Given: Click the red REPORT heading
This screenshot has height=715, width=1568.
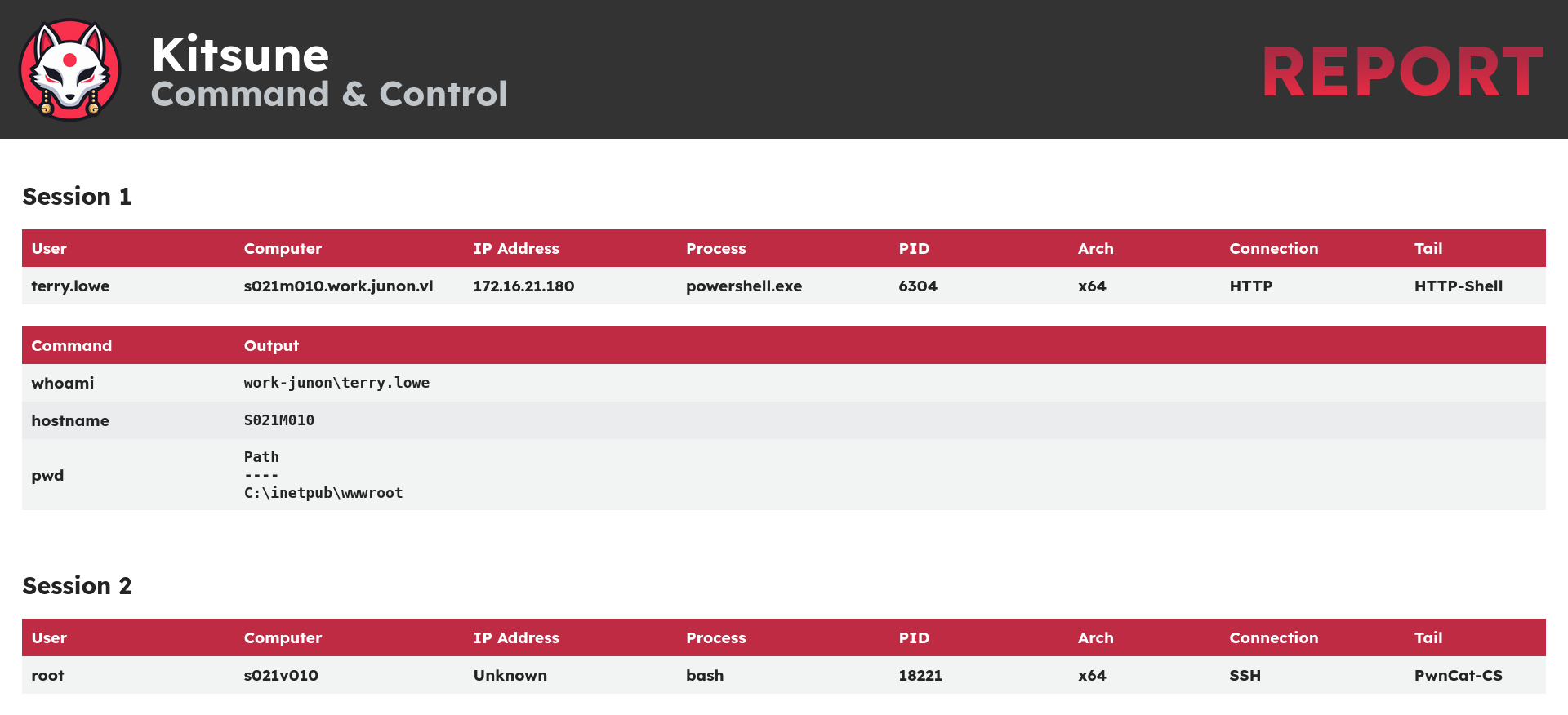Looking at the screenshot, I should coord(1402,72).
